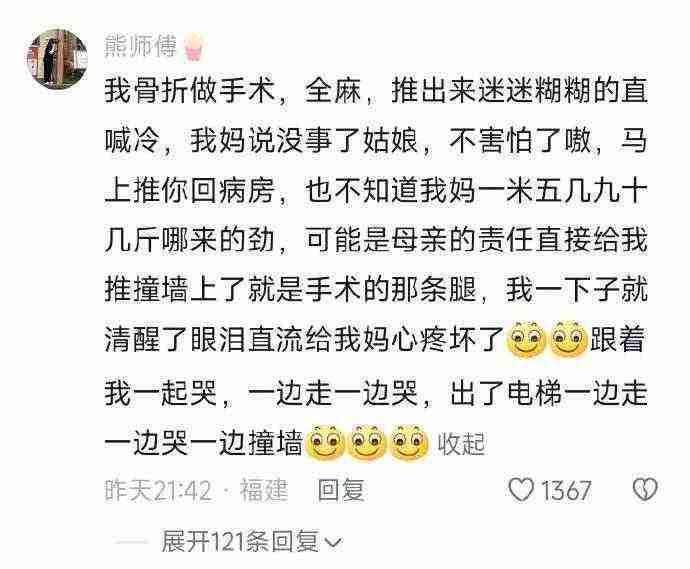
Task: Click the short divider line before 展开121条回复
Action: point(131,542)
